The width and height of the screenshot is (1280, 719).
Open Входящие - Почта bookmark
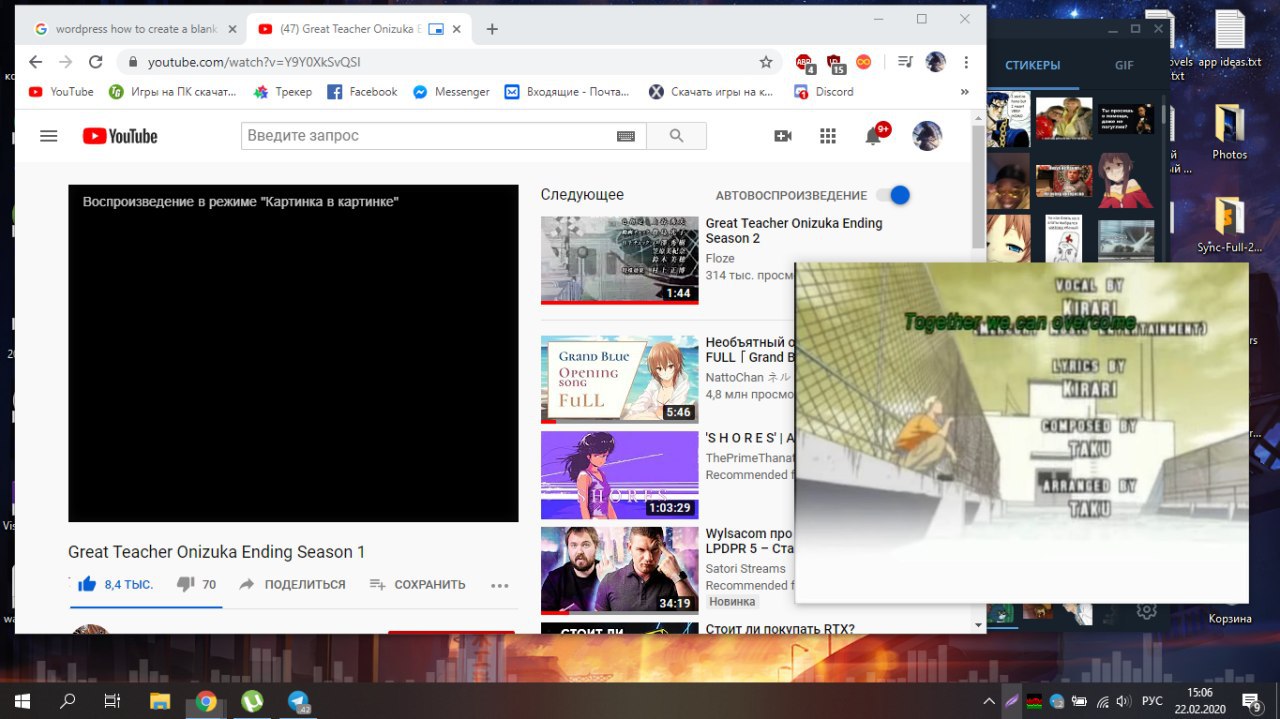click(x=567, y=91)
